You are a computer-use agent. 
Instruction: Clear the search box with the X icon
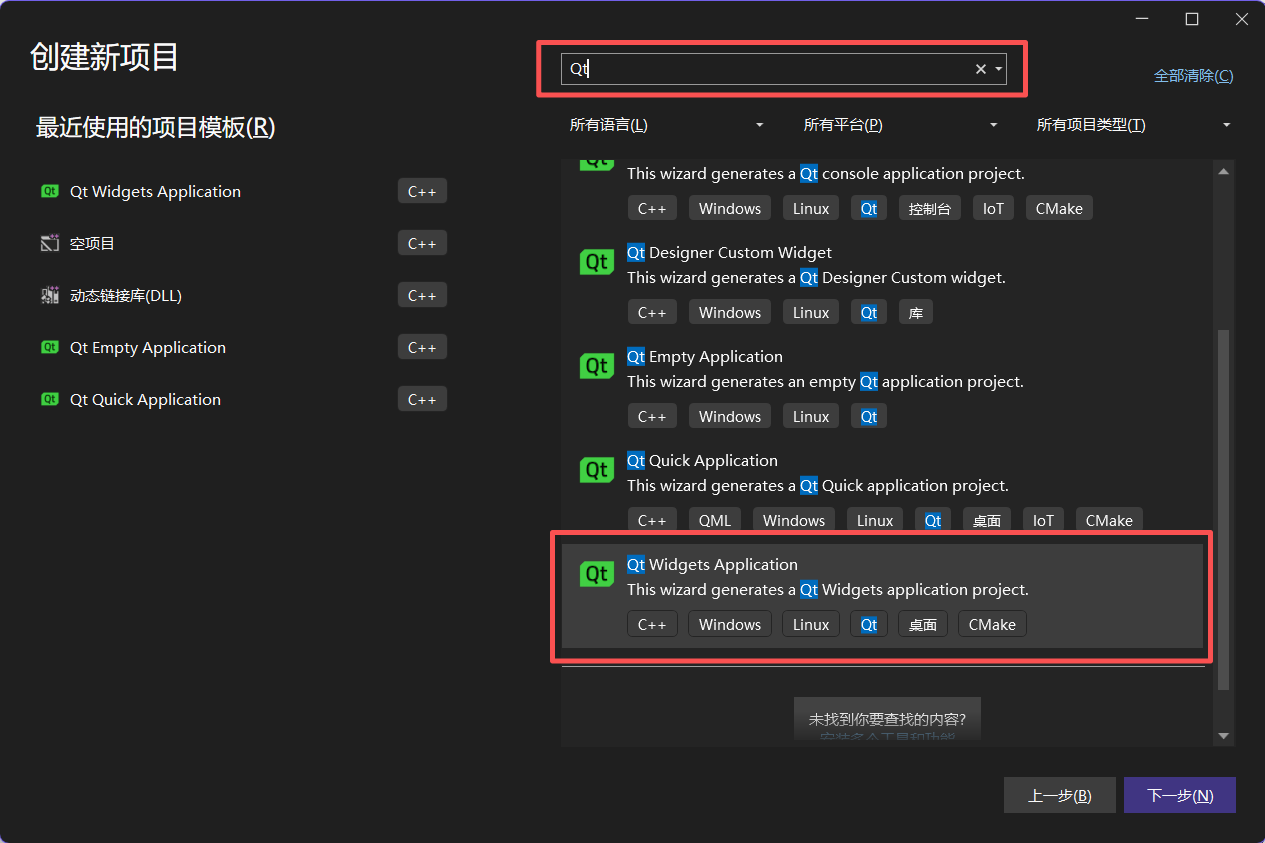coord(981,69)
